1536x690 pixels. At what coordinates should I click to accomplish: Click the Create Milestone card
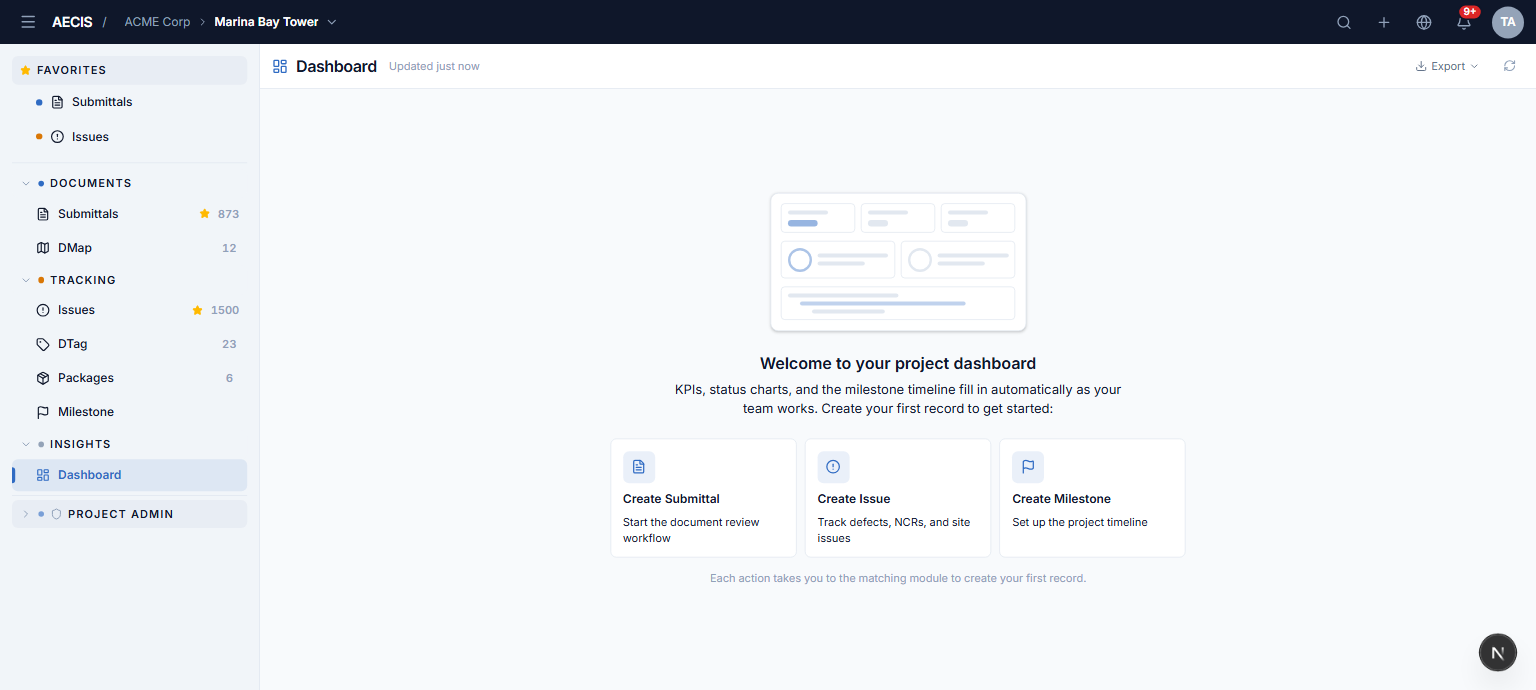(1092, 498)
